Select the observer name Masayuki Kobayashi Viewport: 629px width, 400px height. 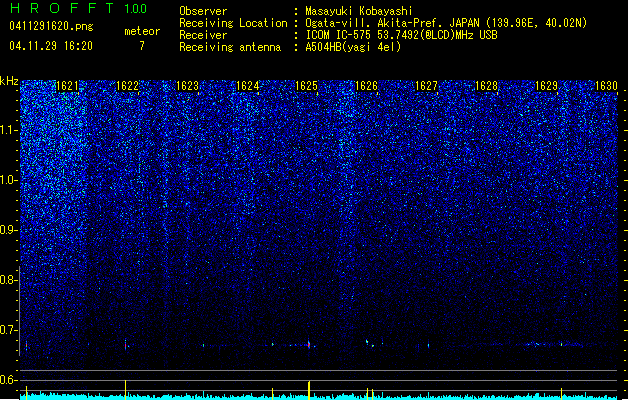pos(359,11)
